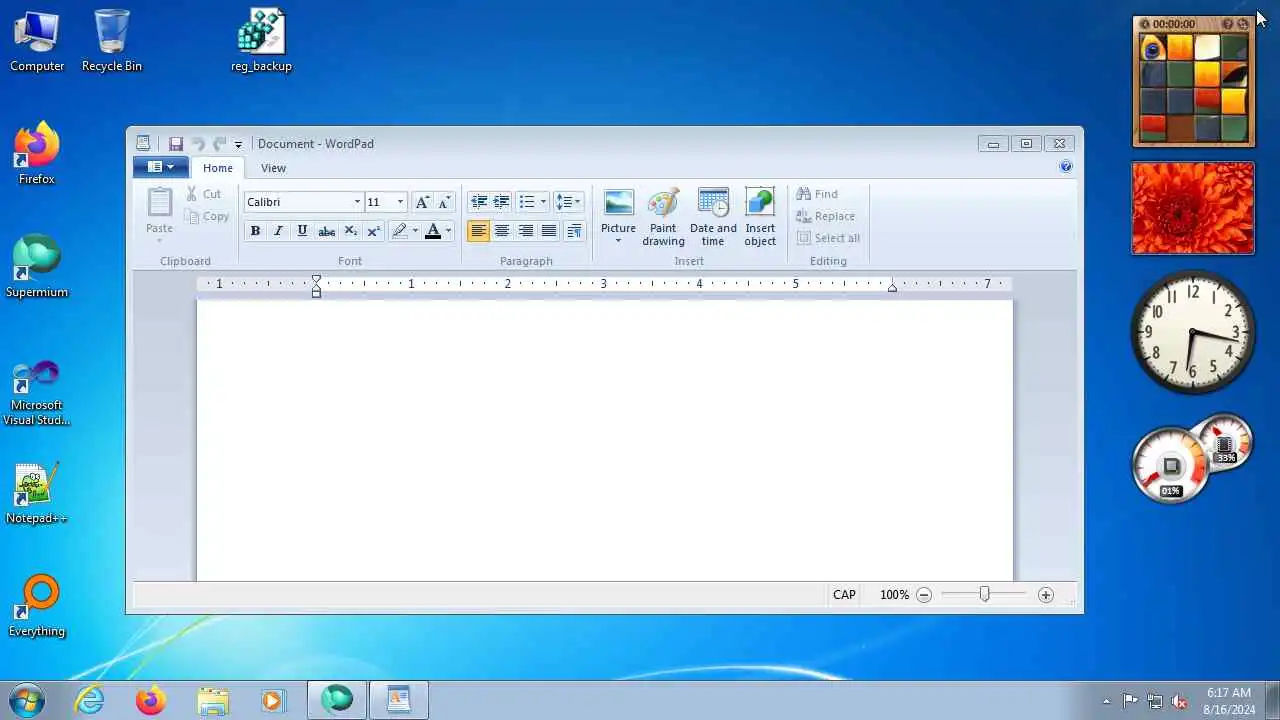
Task: Insert Date and time
Action: pyautogui.click(x=713, y=217)
